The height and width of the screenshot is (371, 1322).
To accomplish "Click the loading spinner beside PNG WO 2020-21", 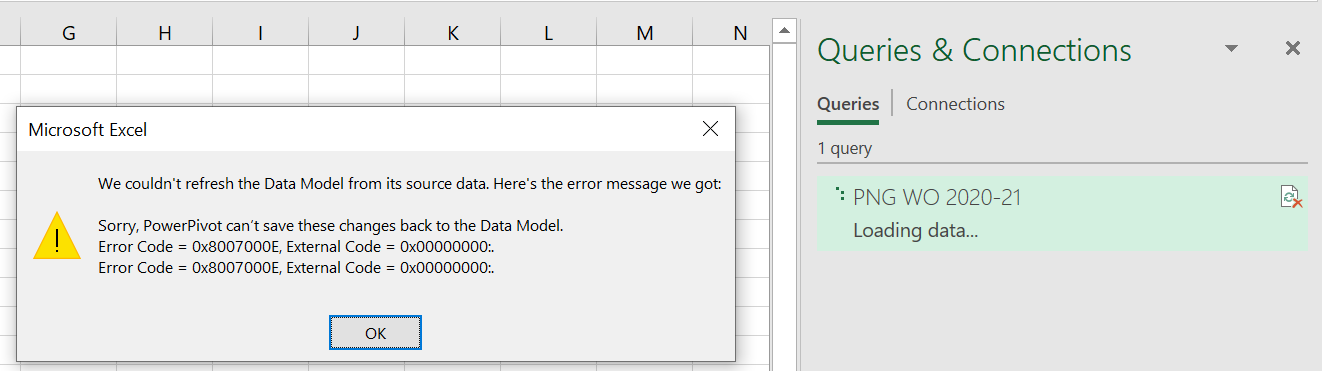I will pyautogui.click(x=841, y=194).
